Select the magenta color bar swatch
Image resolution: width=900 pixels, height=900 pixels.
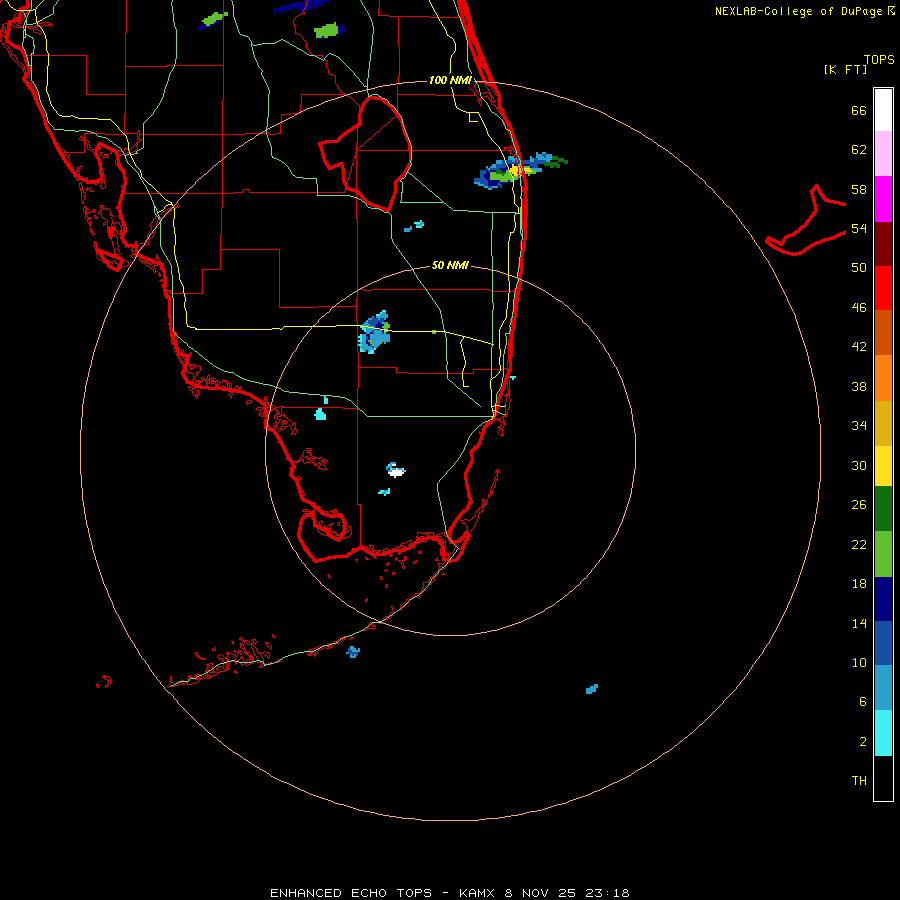pos(883,199)
